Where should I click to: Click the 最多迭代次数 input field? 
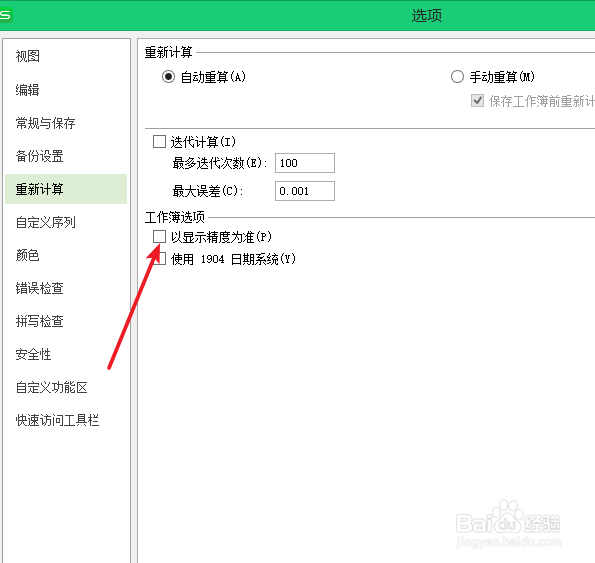305,163
